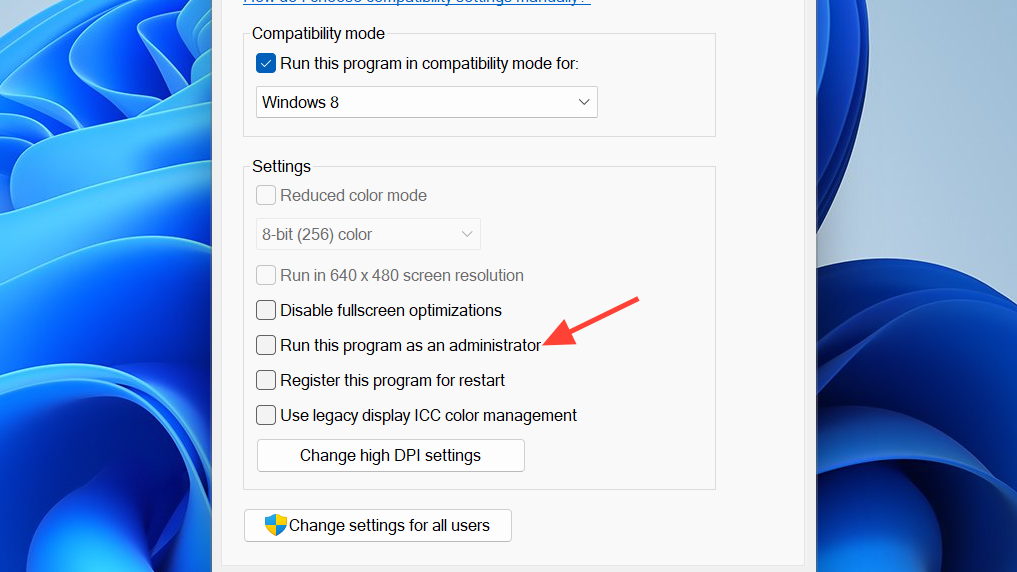Viewport: 1017px width, 572px height.
Task: Click the Run in 640 x 480 checkbox
Action: pyautogui.click(x=266, y=275)
